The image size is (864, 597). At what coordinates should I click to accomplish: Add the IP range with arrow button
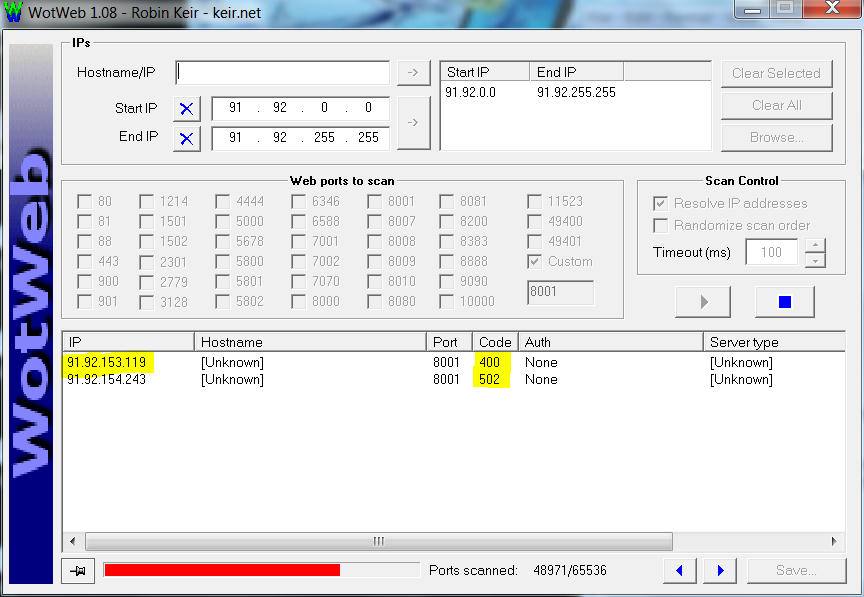tap(413, 122)
